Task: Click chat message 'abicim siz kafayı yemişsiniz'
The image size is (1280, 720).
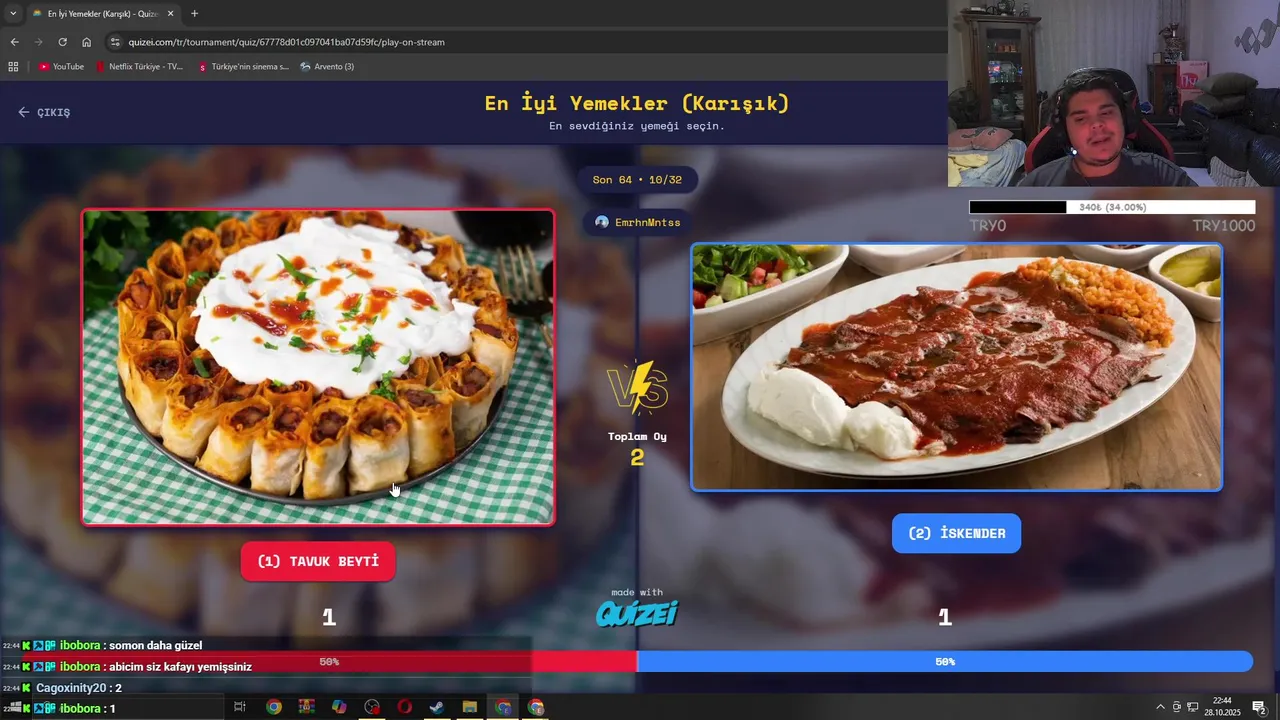Action: pos(180,667)
